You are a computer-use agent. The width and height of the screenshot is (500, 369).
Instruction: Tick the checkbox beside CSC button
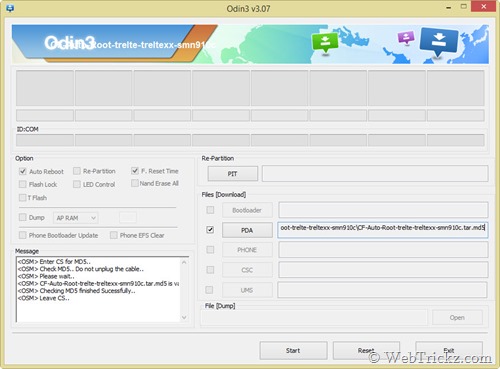click(210, 269)
